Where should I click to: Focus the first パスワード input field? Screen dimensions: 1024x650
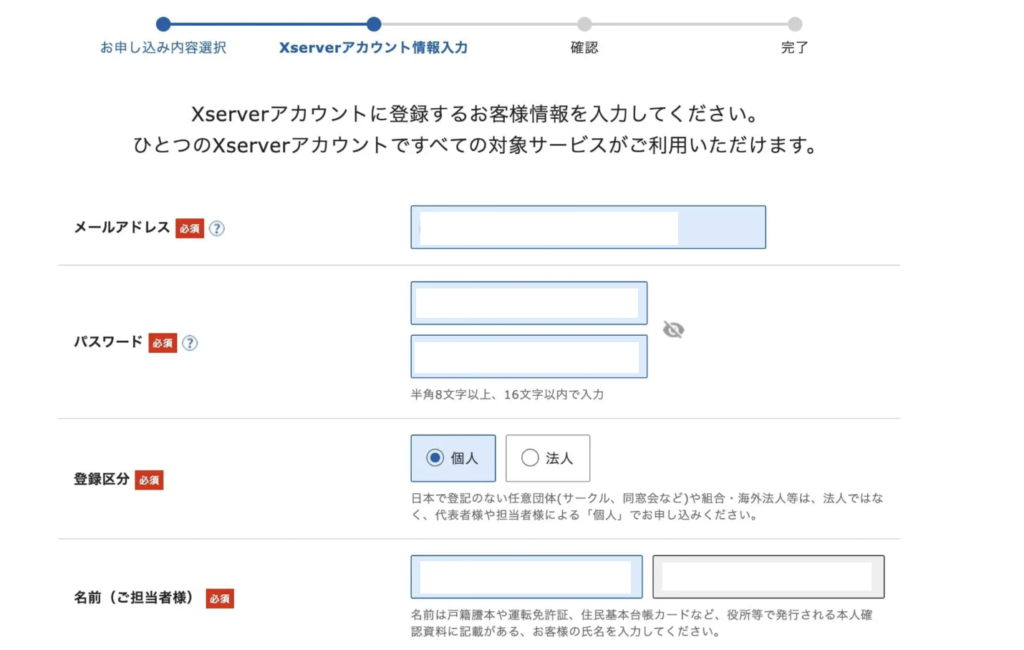[529, 303]
